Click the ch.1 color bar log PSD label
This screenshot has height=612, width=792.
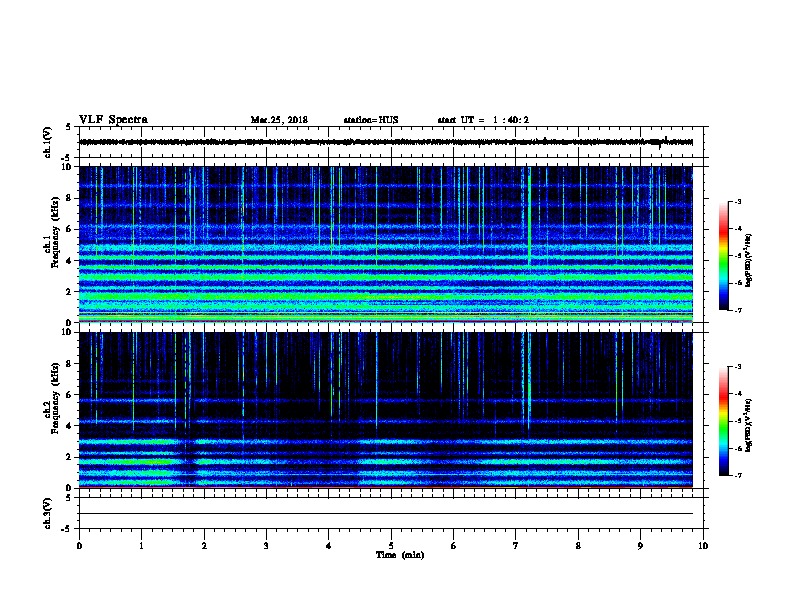(x=748, y=260)
